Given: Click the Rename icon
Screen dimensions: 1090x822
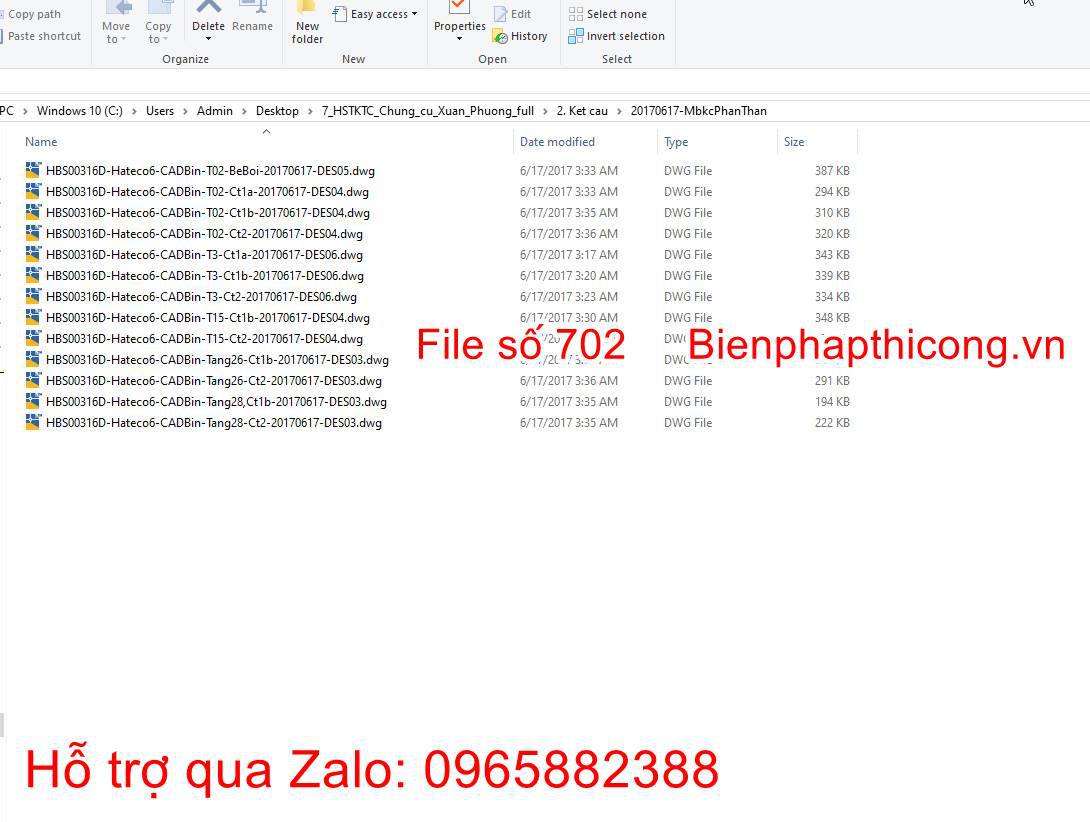Looking at the screenshot, I should [x=252, y=18].
